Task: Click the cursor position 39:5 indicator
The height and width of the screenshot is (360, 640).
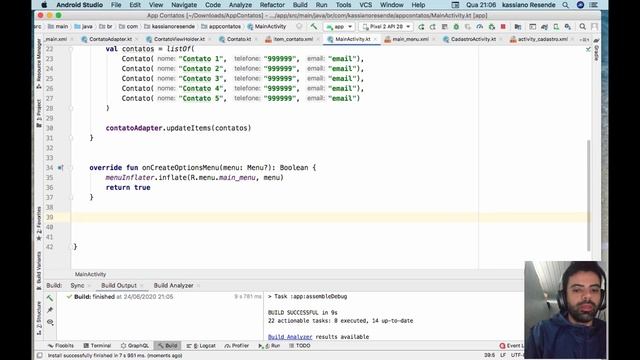Action: coord(489,356)
